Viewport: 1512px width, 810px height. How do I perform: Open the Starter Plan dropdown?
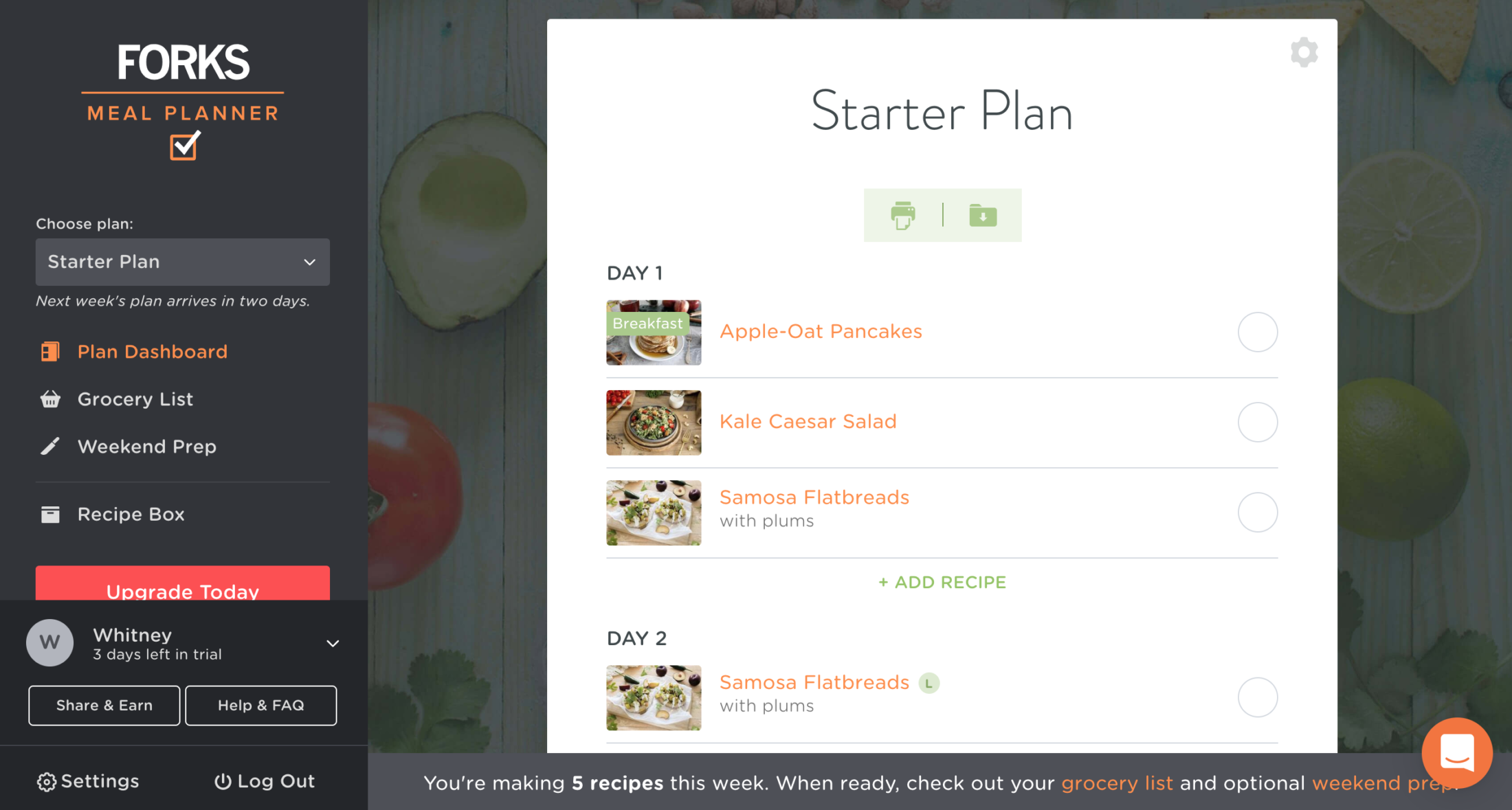click(x=182, y=262)
